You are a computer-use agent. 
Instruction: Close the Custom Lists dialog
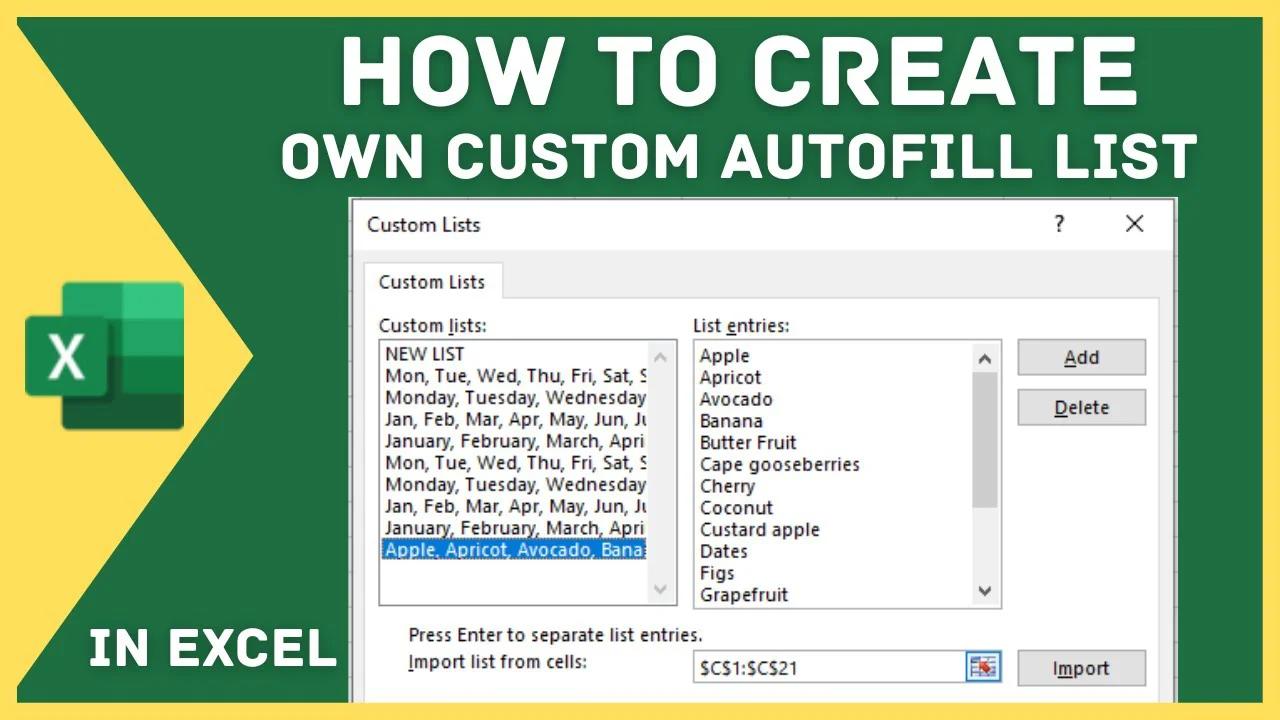pos(1134,224)
